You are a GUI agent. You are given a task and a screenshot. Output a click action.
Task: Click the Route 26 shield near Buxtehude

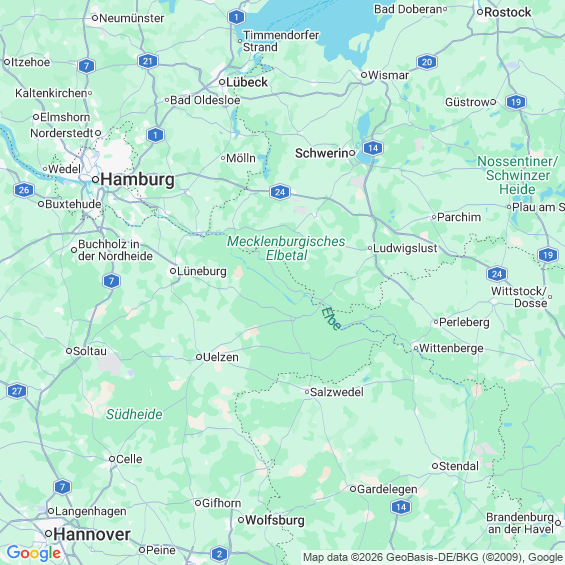point(24,190)
